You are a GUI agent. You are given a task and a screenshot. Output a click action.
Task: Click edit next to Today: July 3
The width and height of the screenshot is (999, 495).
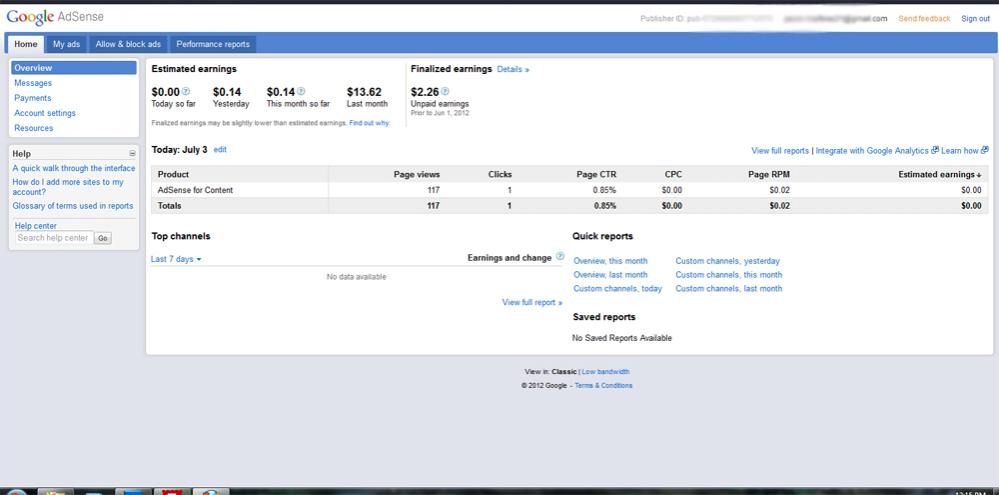(220, 150)
